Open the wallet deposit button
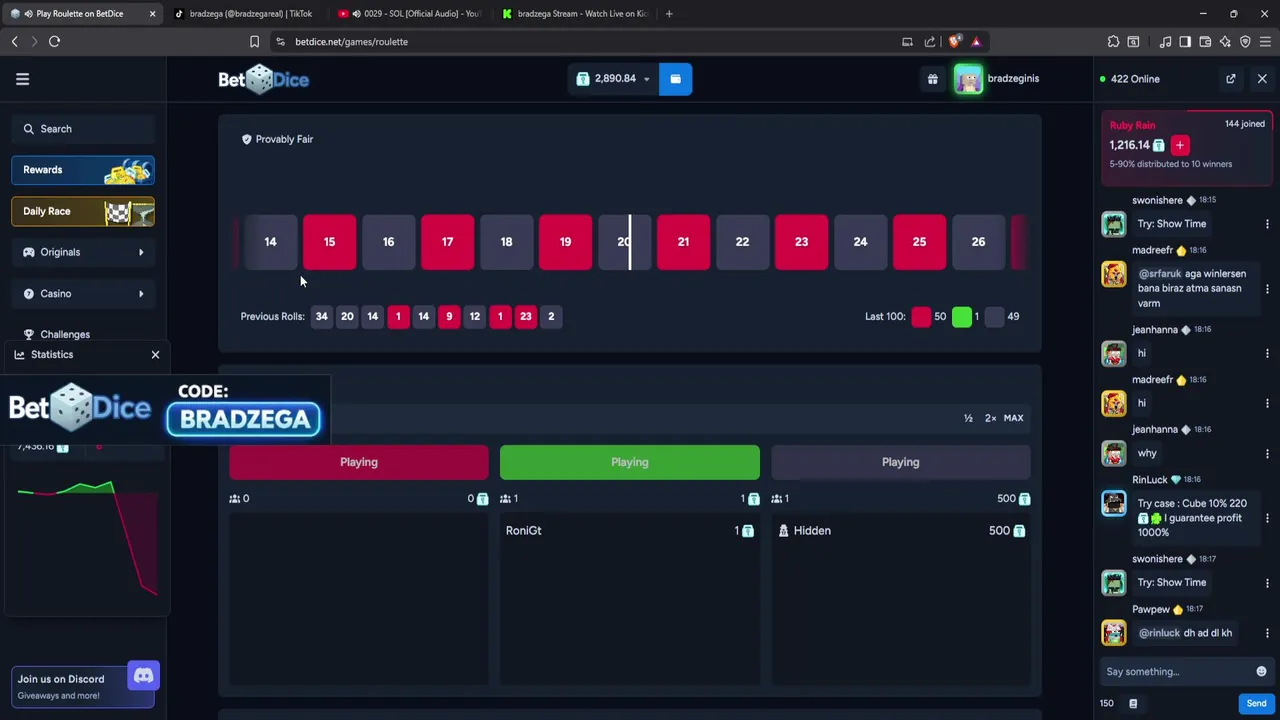1280x720 pixels. (675, 79)
